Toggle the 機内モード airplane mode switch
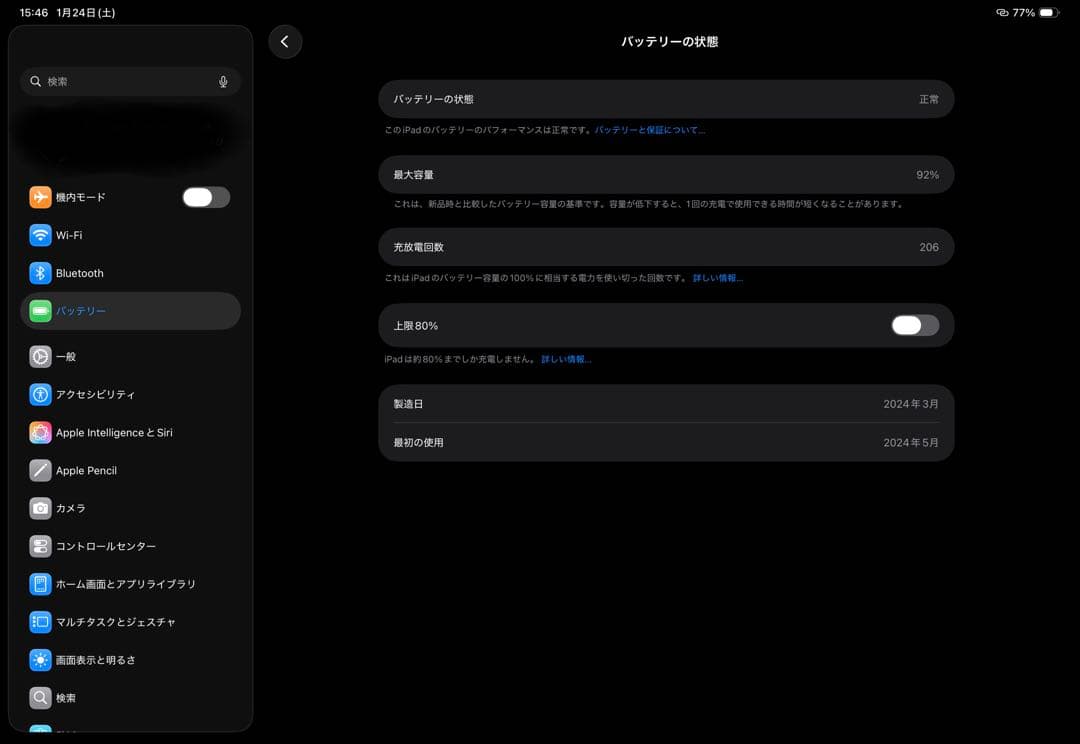 pyautogui.click(x=205, y=197)
